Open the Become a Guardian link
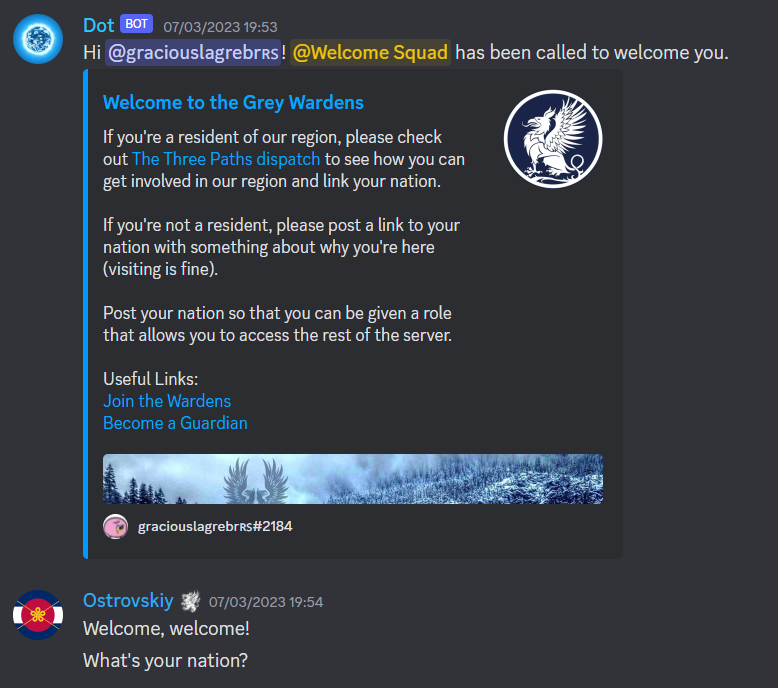Image resolution: width=778 pixels, height=688 pixels. click(x=175, y=423)
